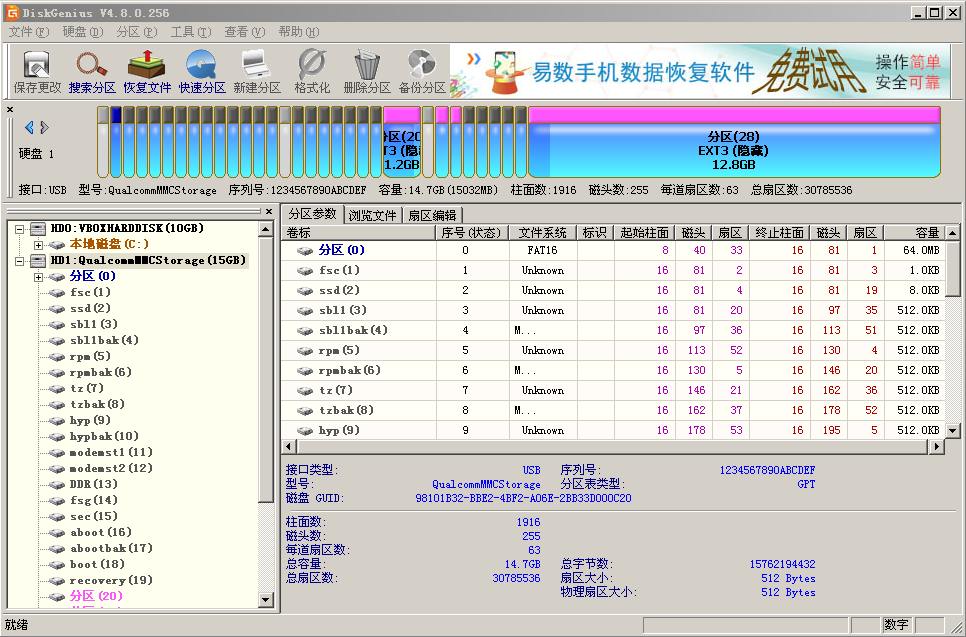Switch to the 扇区编辑 tab

432,215
